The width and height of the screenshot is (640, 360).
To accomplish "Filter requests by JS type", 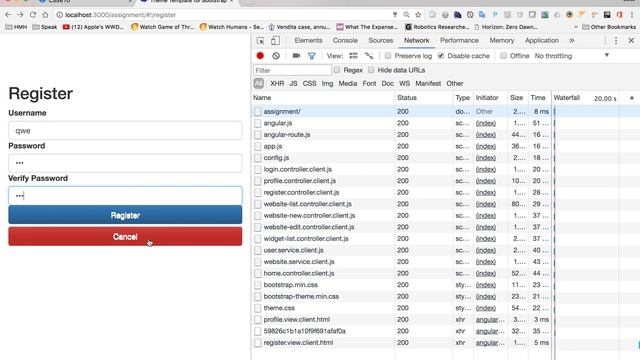I will click(x=293, y=83).
